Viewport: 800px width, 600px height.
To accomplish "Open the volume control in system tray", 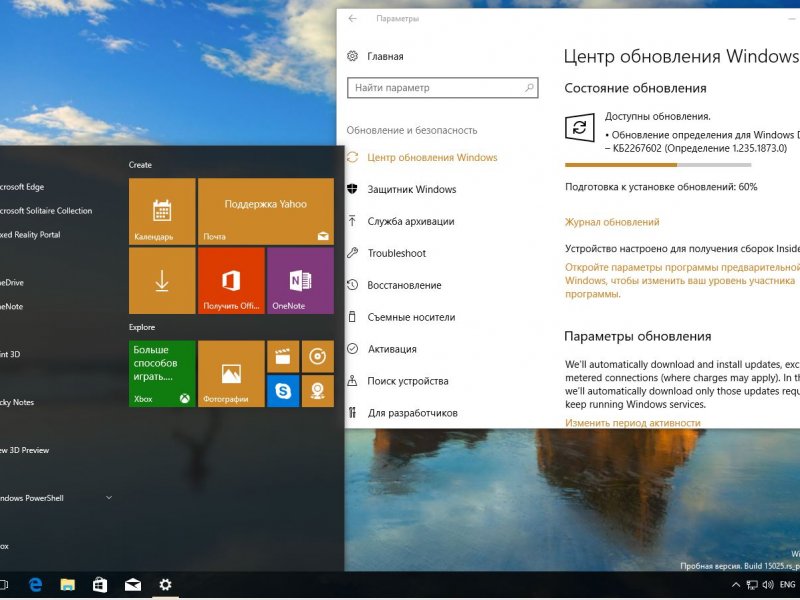I will 767,585.
